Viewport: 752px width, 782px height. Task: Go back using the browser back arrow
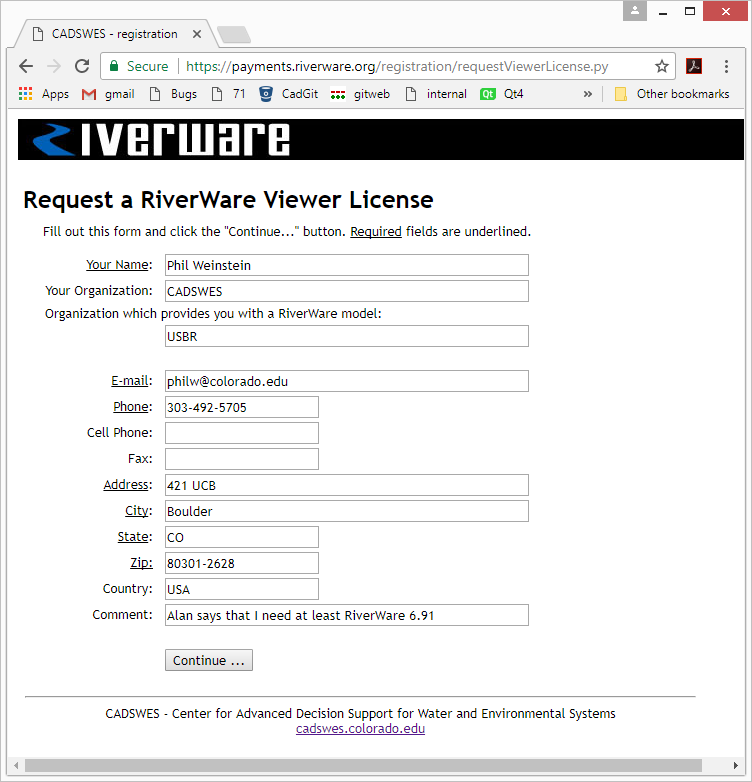26,66
